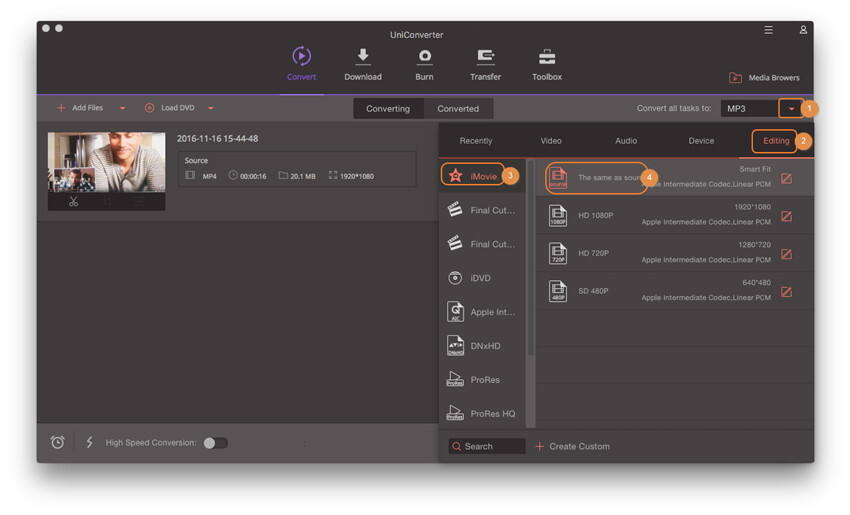This screenshot has width=850, height=515.
Task: Open the Download section
Action: coord(363,64)
